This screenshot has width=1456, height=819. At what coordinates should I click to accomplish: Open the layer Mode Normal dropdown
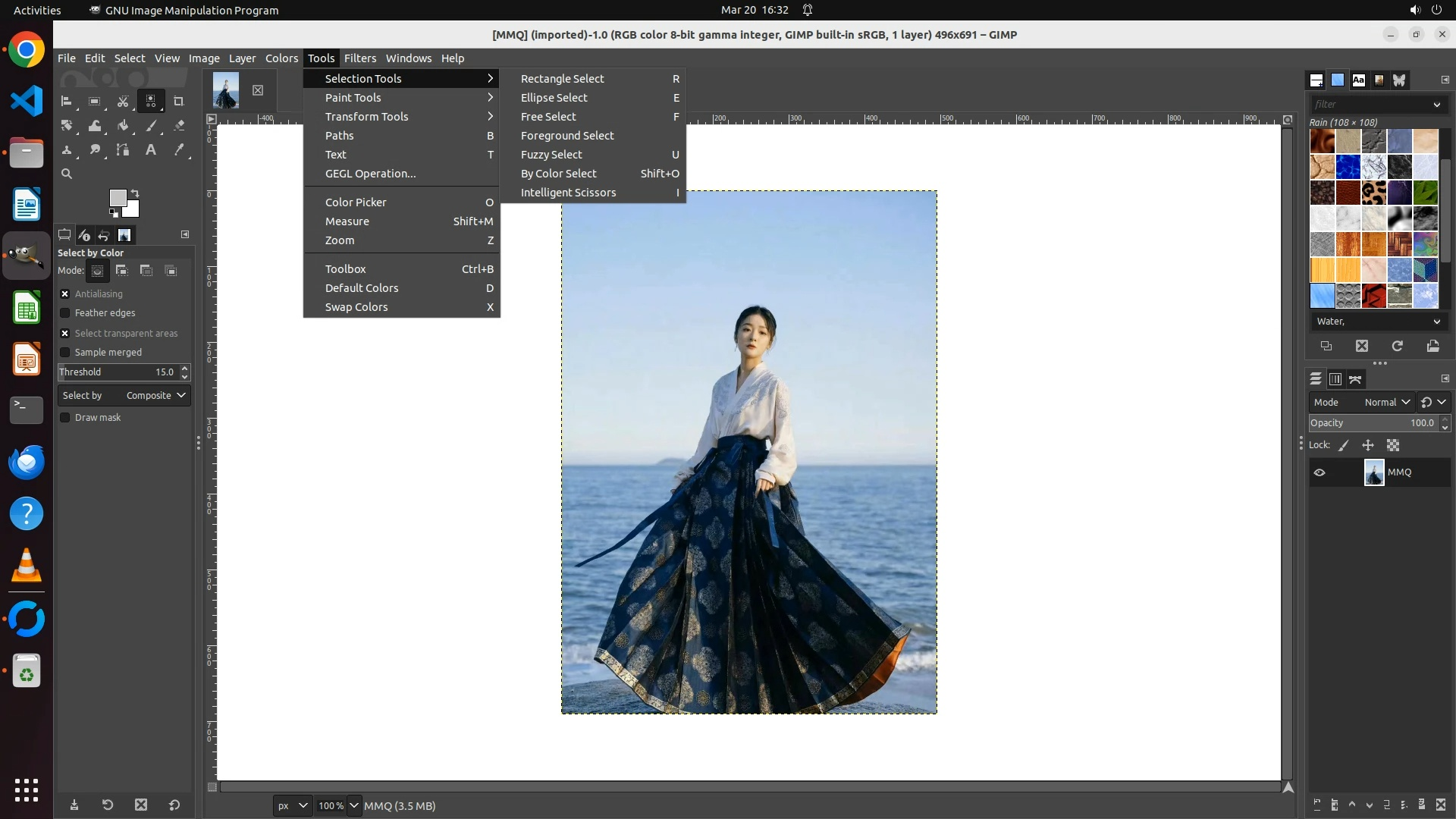coord(1386,403)
